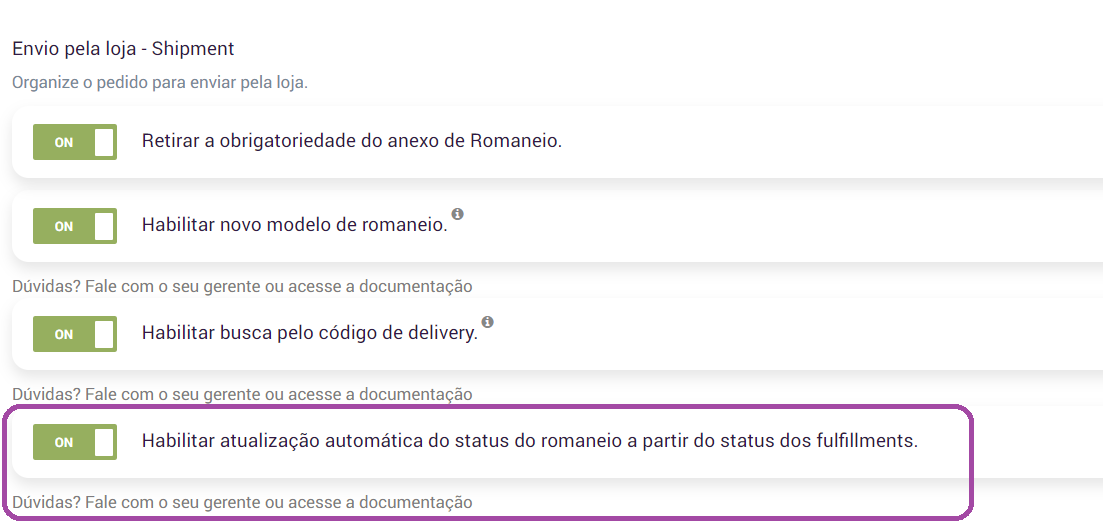Click info icon next to código de delivery
1103x527 pixels.
tap(487, 322)
